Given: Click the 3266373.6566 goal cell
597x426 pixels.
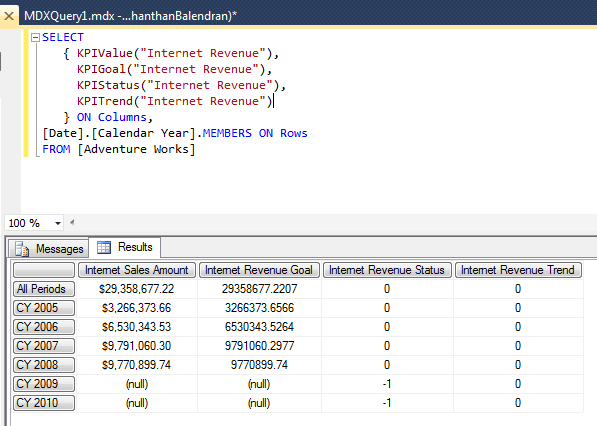Looking at the screenshot, I should coord(259,308).
